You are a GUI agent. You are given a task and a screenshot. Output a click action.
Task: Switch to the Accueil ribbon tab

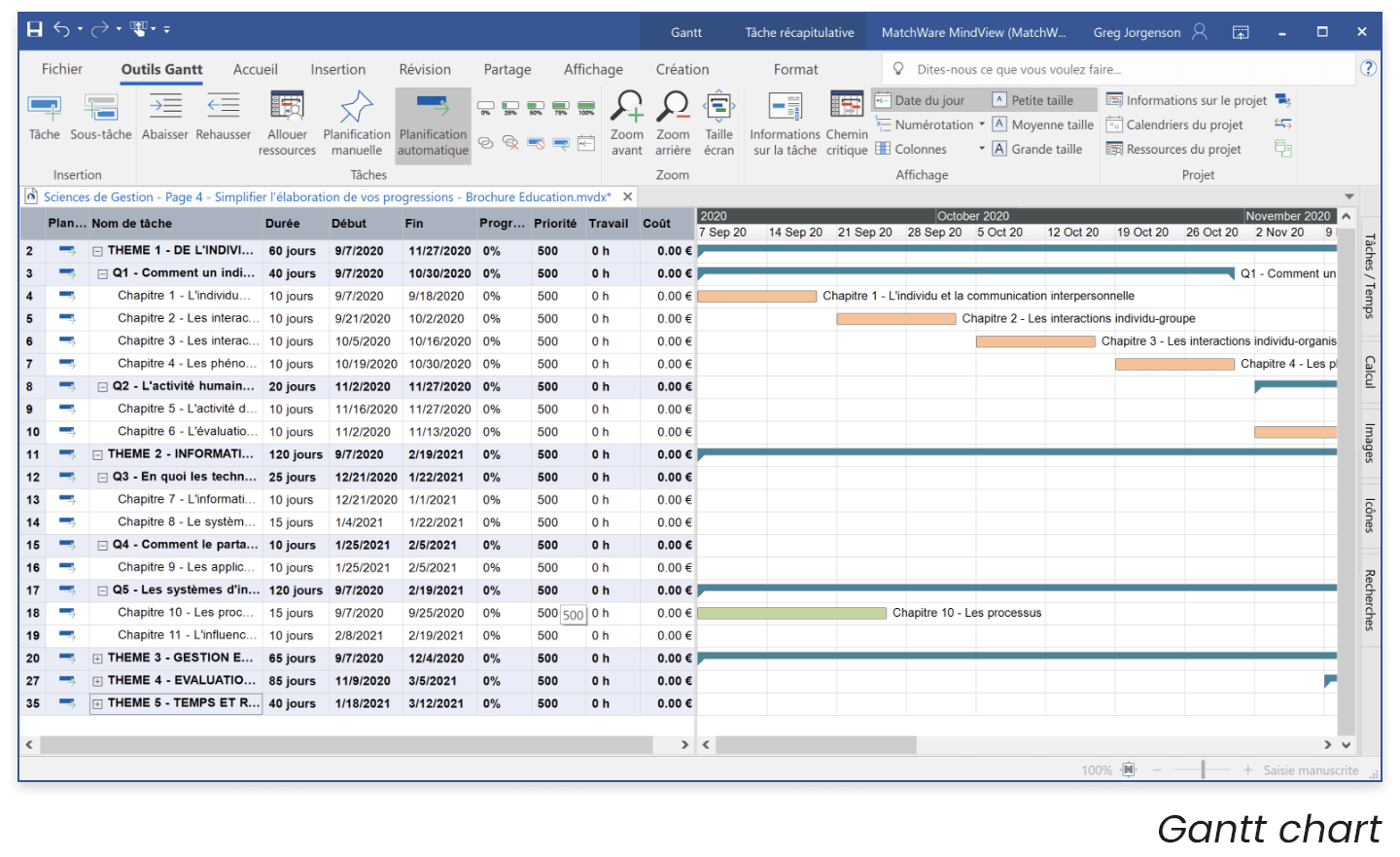(x=256, y=69)
